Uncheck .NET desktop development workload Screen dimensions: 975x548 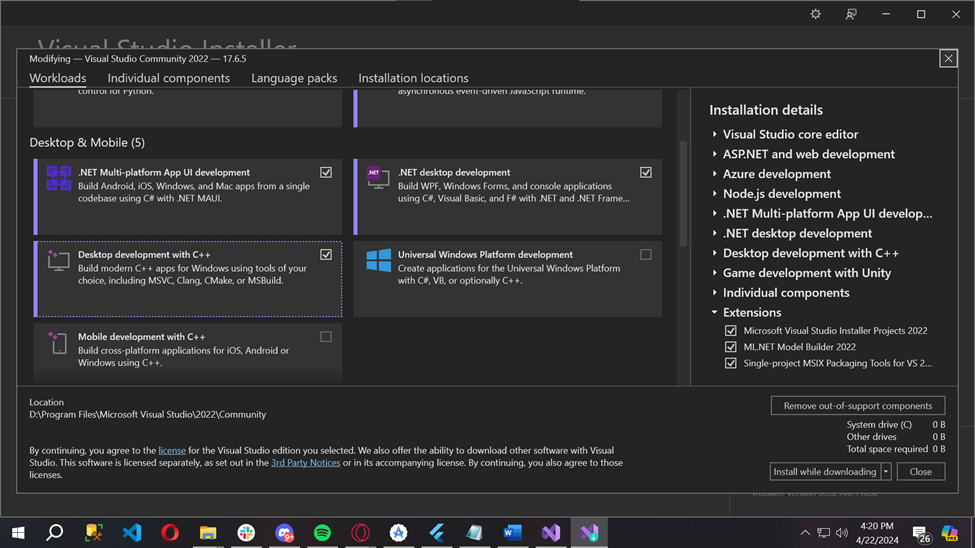646,172
